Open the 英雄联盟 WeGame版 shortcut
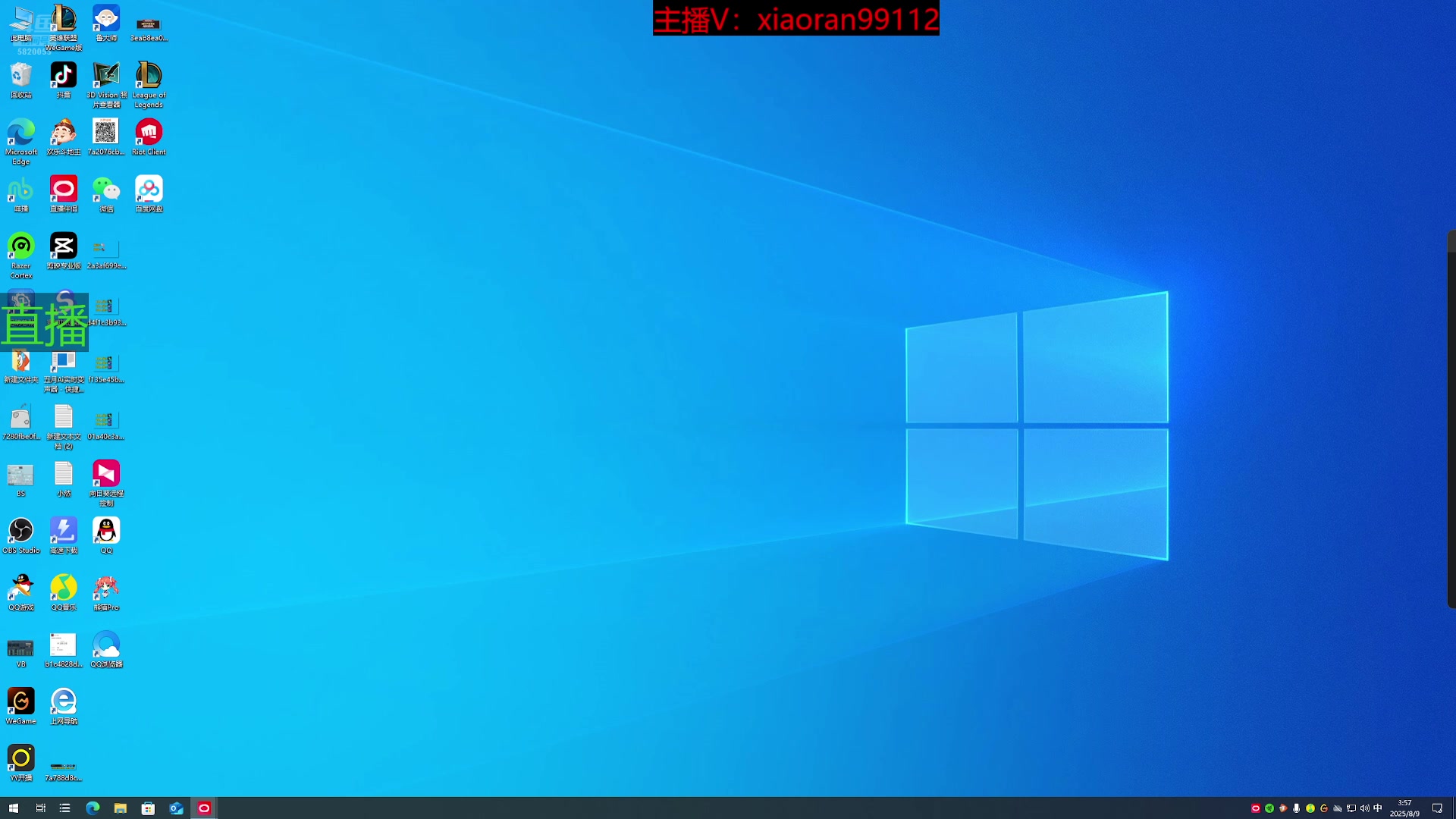Screen dimensions: 1456x819 coord(64,28)
